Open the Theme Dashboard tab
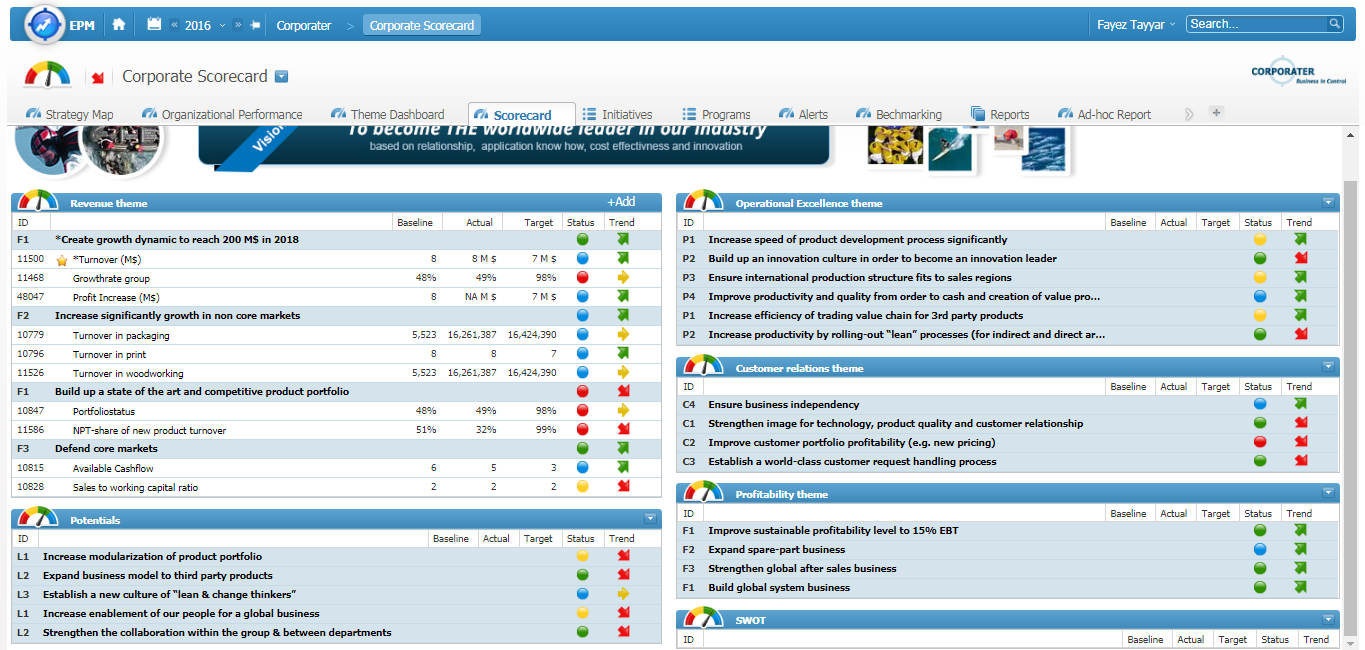The height and width of the screenshot is (650, 1365). click(x=389, y=115)
